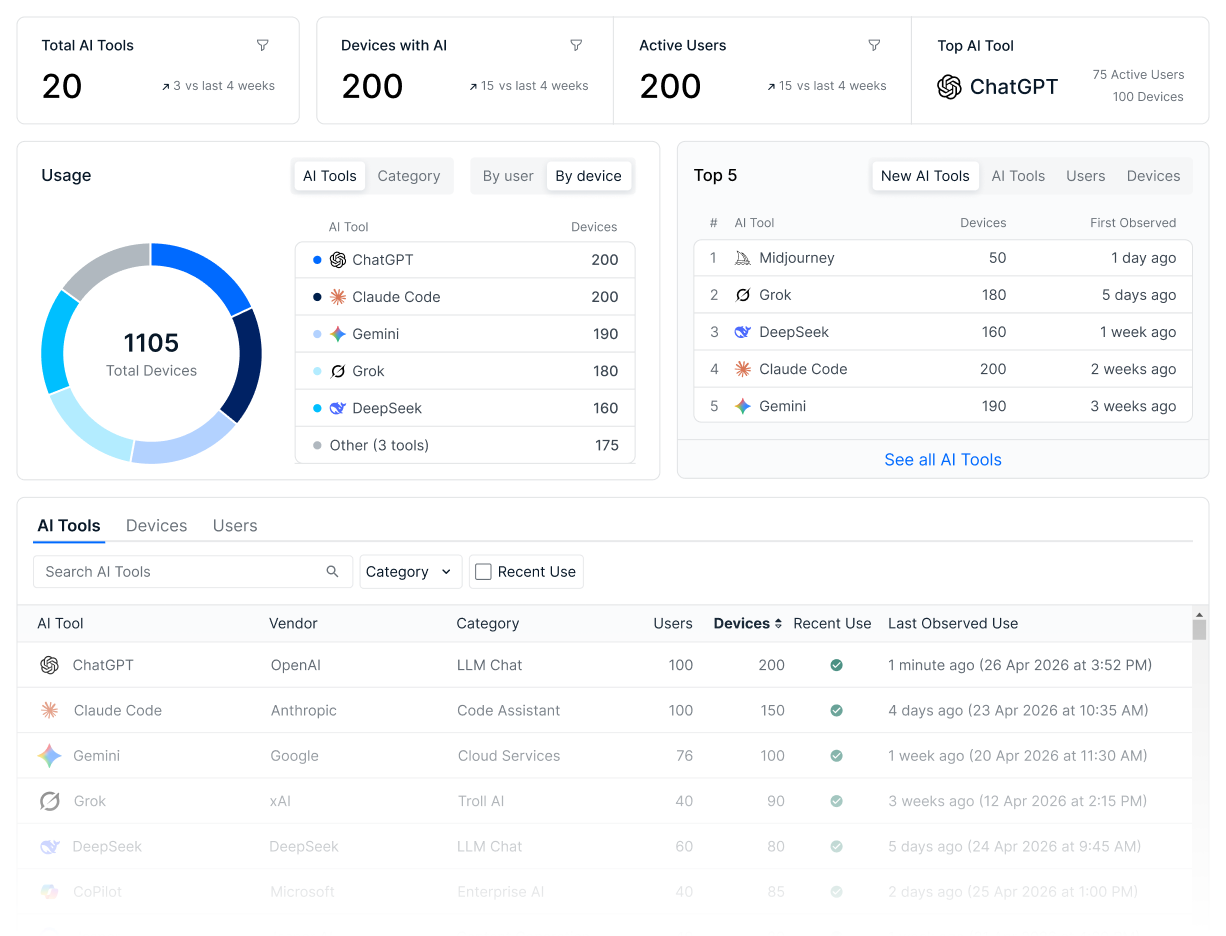Click the recent use checkmark in the Gemini row
Viewport: 1226px width, 936px height.
pyautogui.click(x=836, y=756)
